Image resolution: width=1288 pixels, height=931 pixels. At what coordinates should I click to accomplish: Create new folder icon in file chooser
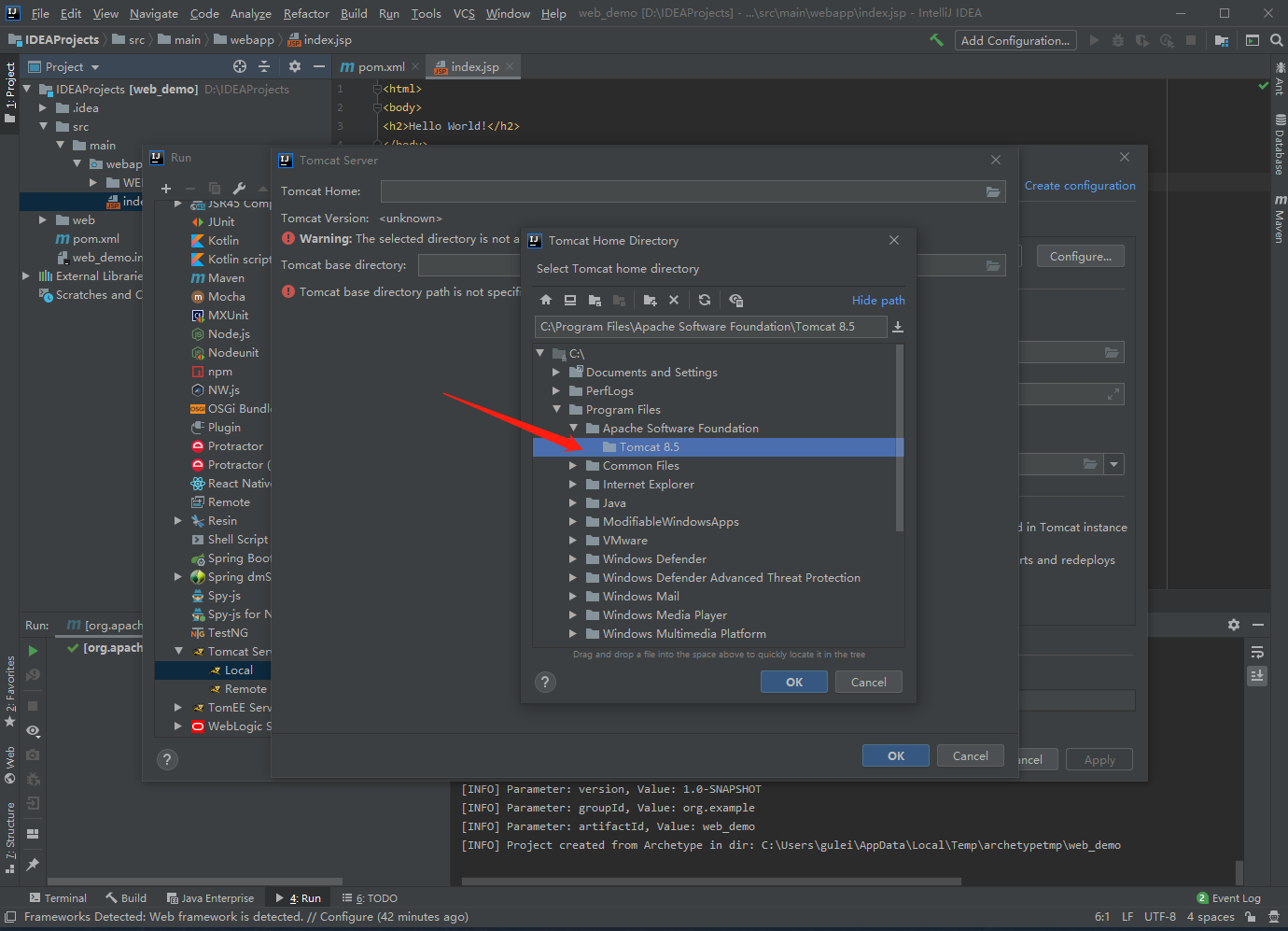651,300
